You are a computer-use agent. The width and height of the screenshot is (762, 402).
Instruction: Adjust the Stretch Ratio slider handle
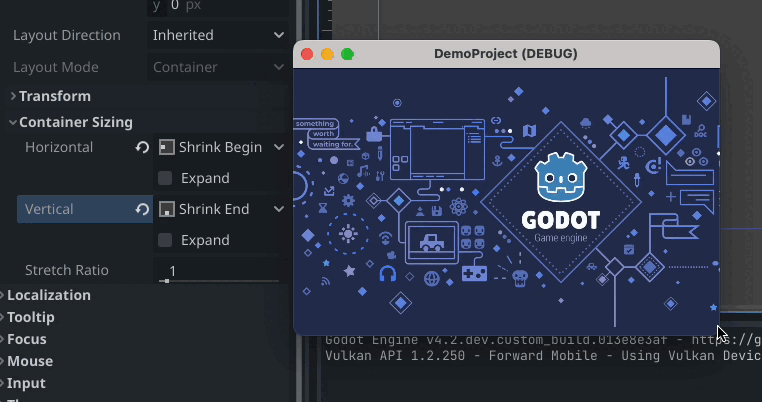tap(167, 281)
